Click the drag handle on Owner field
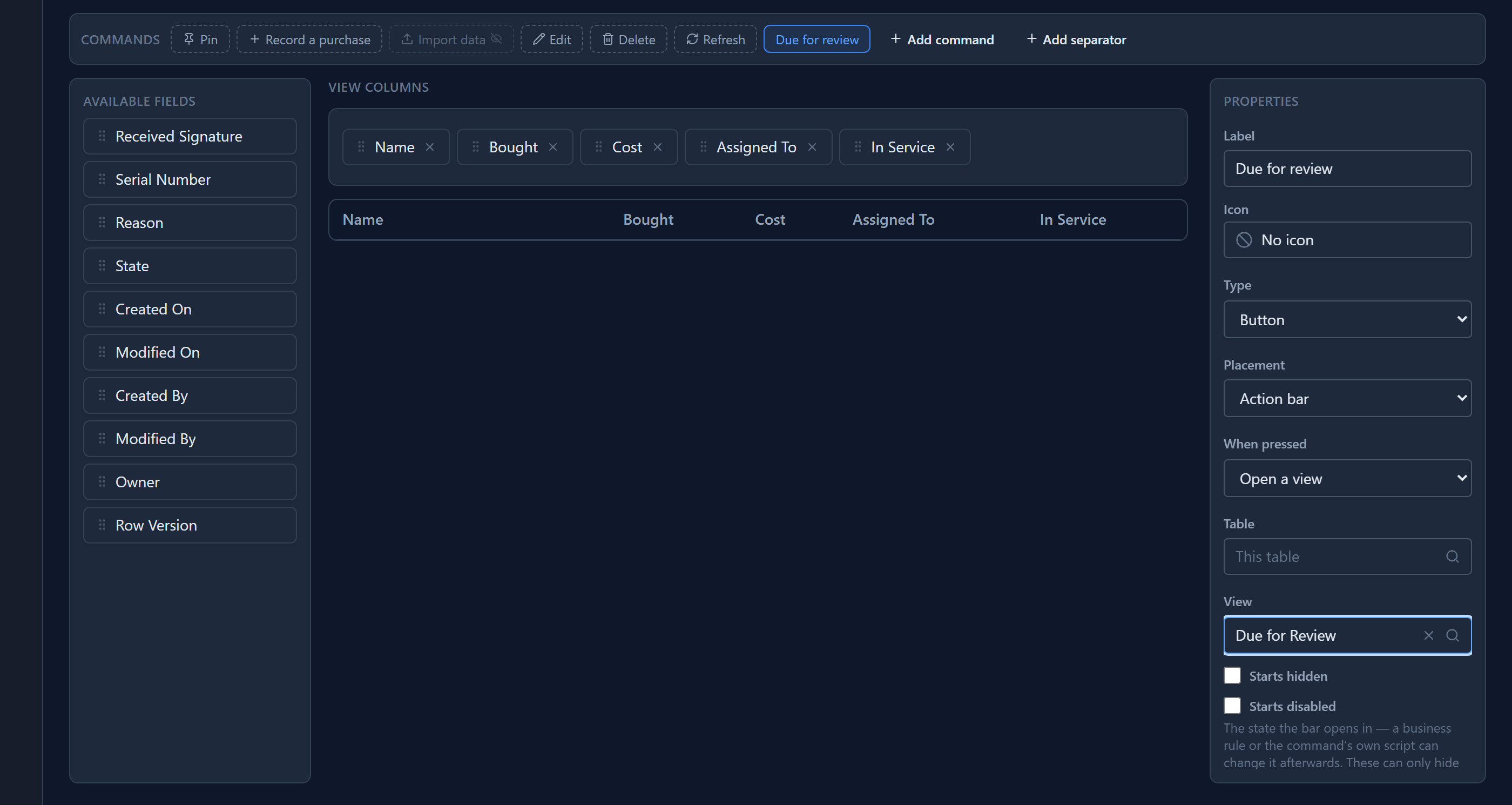 click(102, 482)
